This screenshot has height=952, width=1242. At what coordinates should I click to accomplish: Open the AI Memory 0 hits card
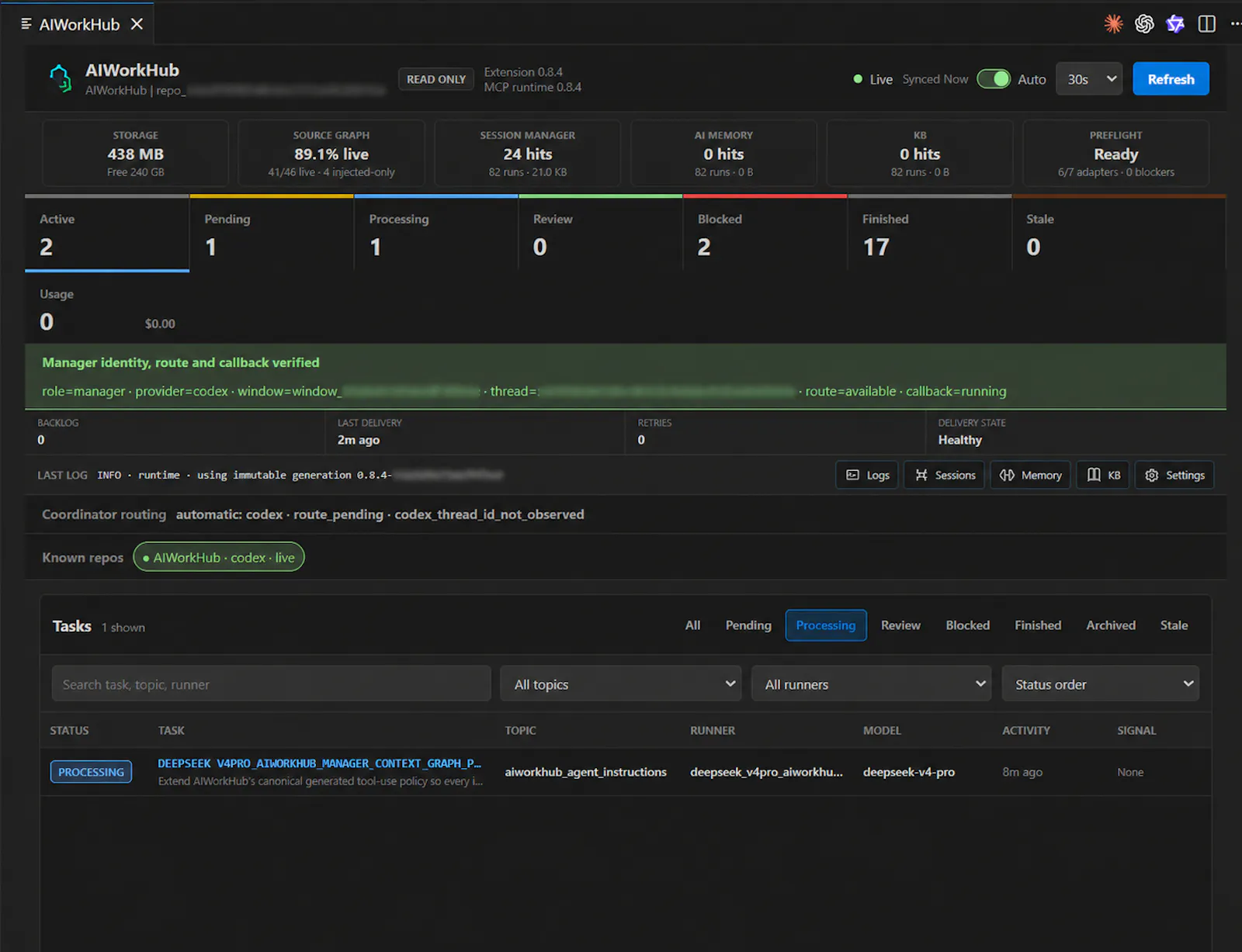723,154
